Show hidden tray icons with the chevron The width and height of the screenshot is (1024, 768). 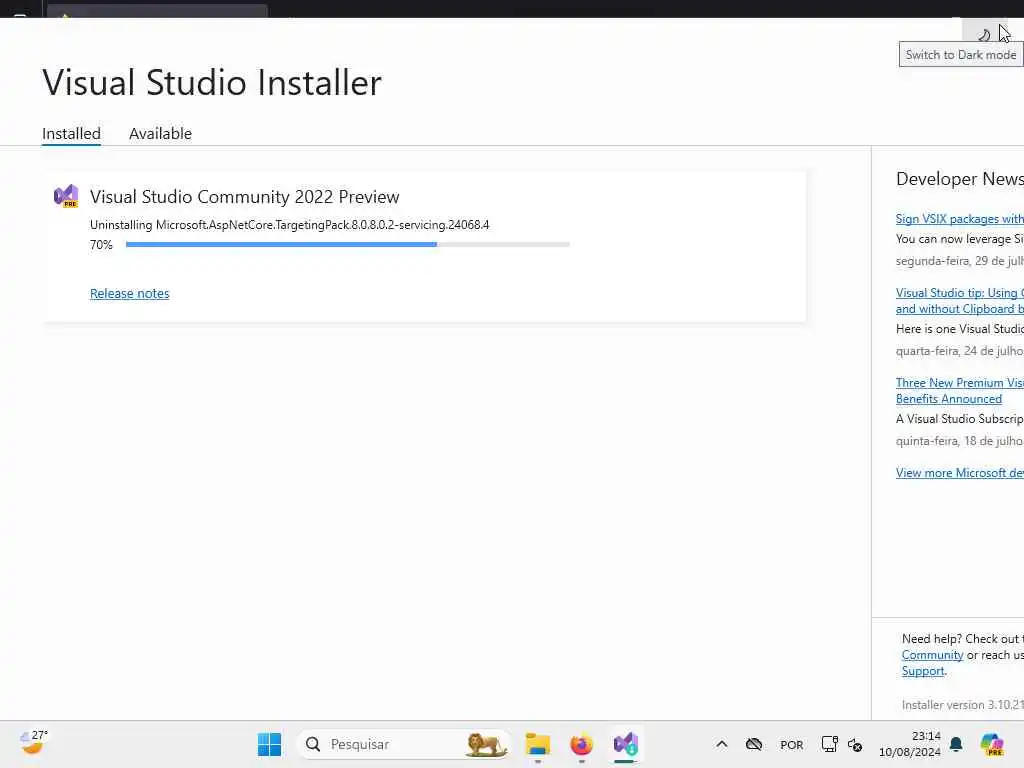pyautogui.click(x=722, y=744)
